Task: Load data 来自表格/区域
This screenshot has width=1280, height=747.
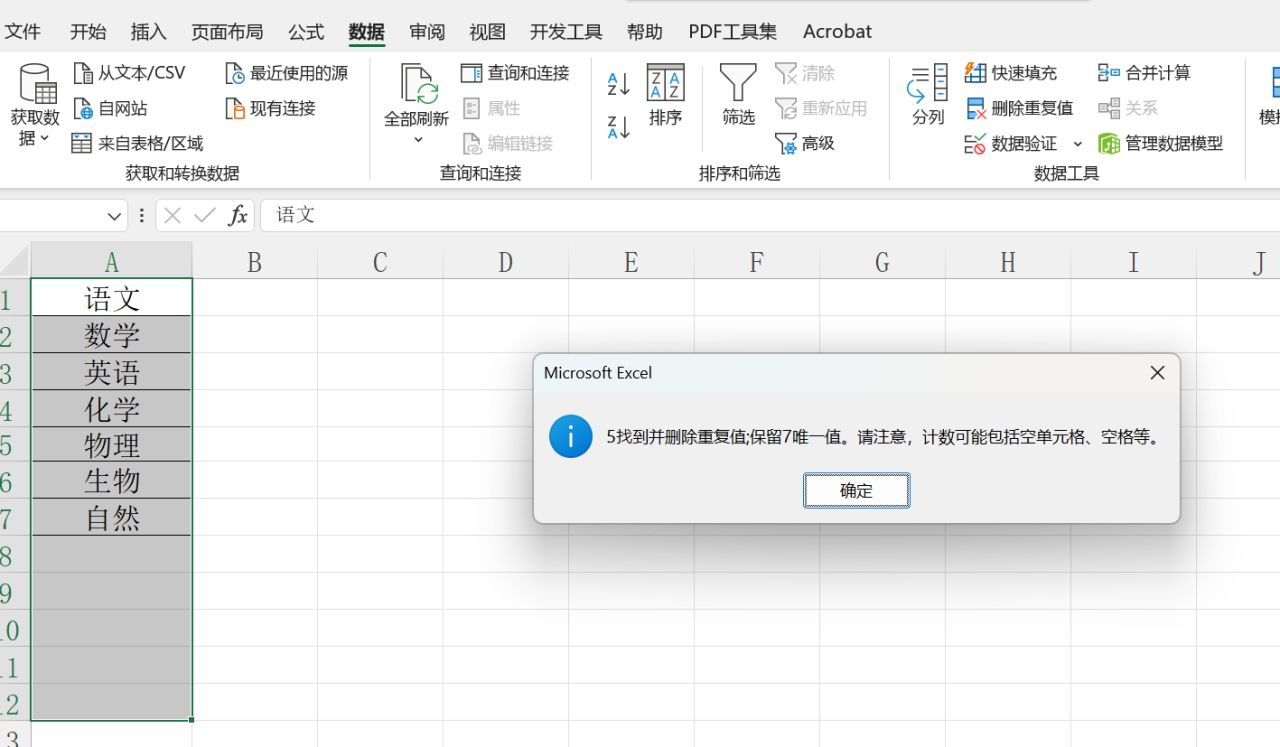Action: pos(138,143)
